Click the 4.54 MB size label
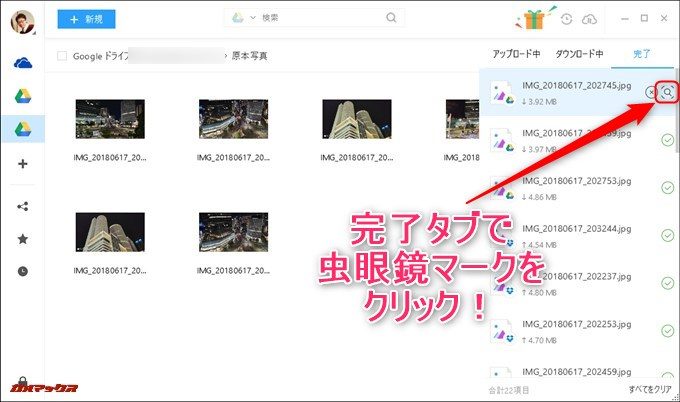 [x=539, y=245]
